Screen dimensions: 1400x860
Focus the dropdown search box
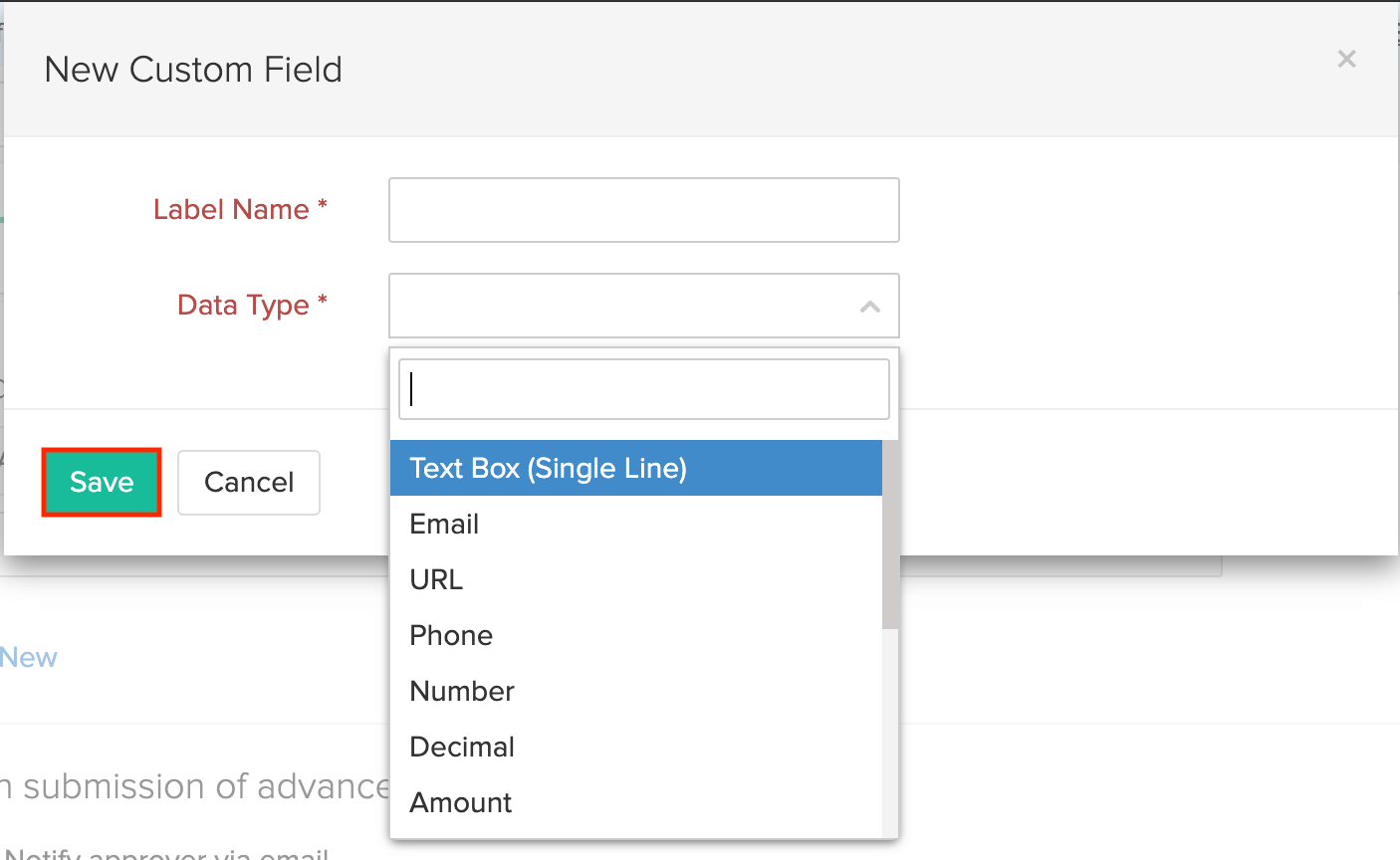tap(643, 389)
